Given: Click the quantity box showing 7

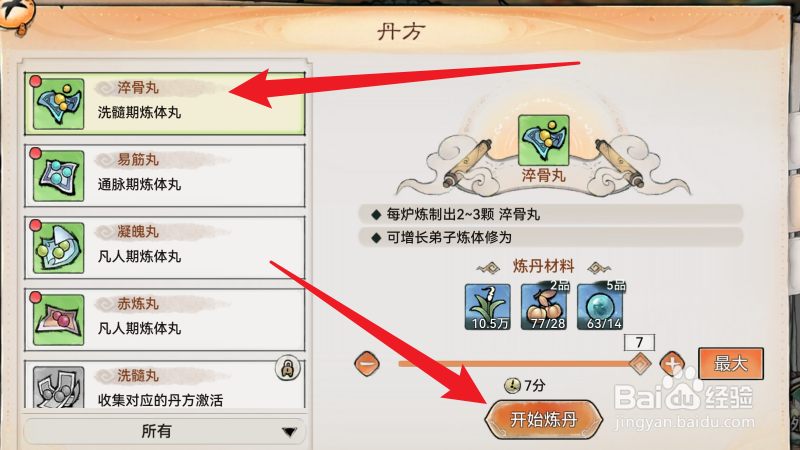Looking at the screenshot, I should coord(639,342).
